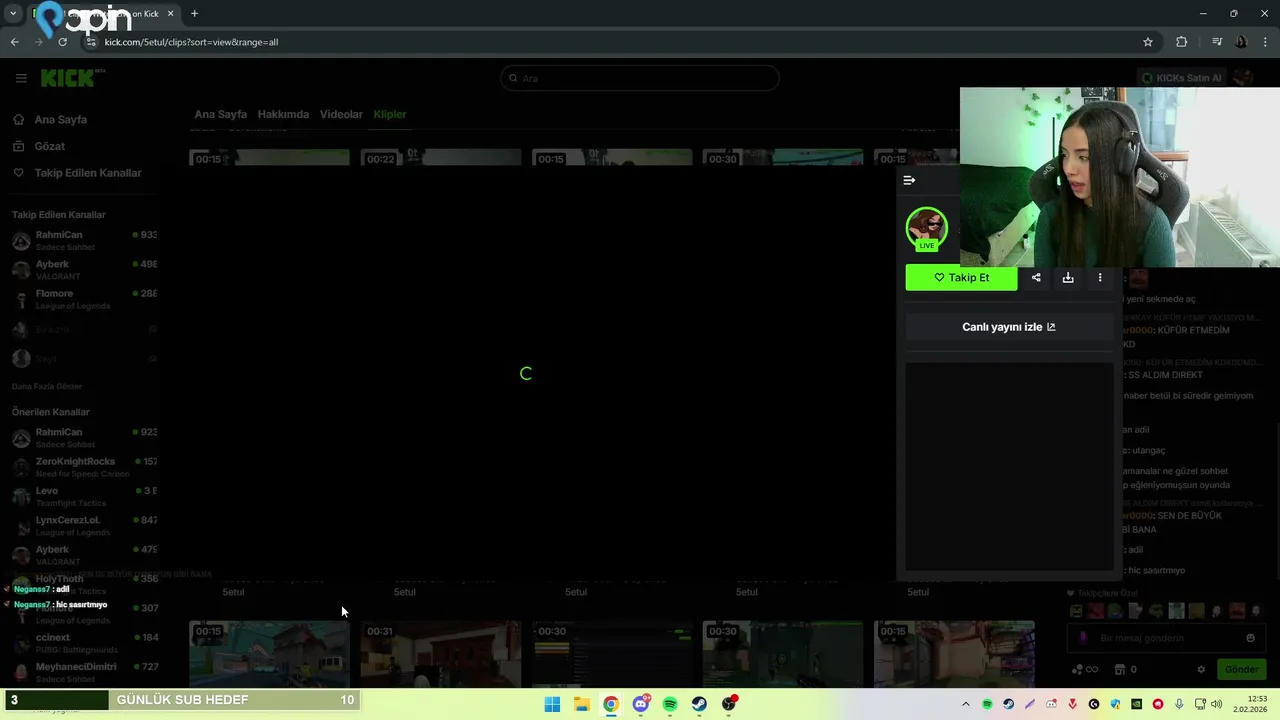This screenshot has width=1280, height=720.
Task: Switch to the Videolar channel tab
Action: click(341, 114)
